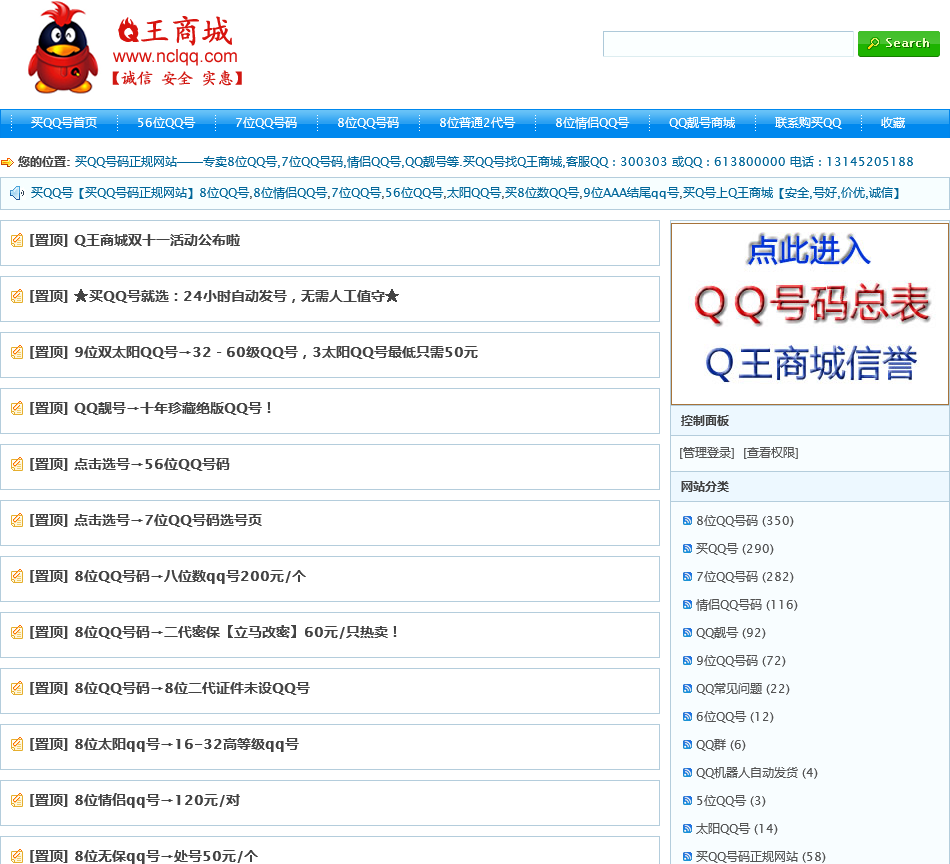Screen dimensions: 950x864
Task: Click note icon beside 7位QQ号码选号页 post
Action: coord(17,520)
